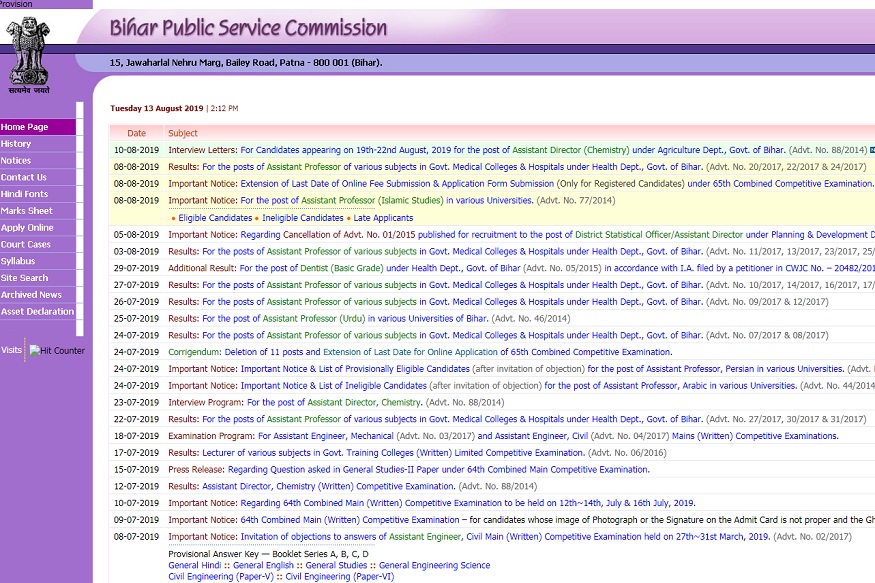Screen dimensions: 875x583
Task: Open Court Cases menu item
Action: (x=26, y=244)
